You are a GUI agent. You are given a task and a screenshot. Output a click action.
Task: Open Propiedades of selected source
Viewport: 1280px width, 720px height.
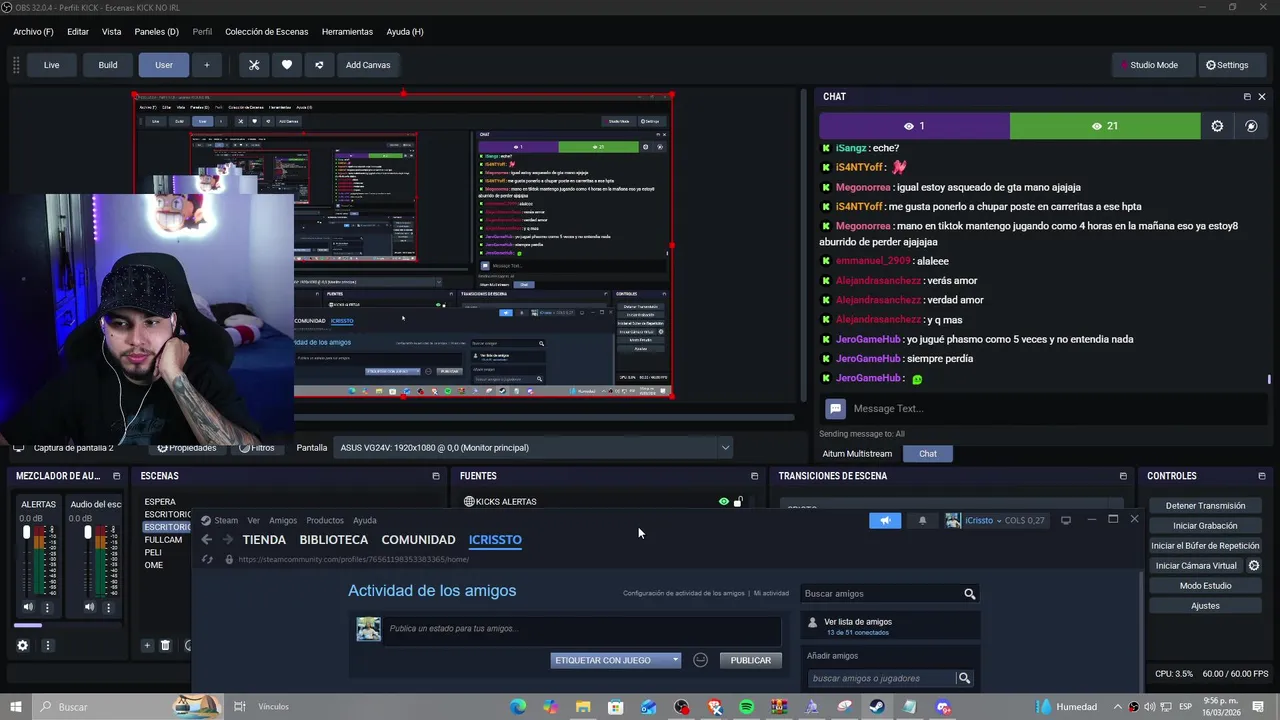pyautogui.click(x=187, y=448)
